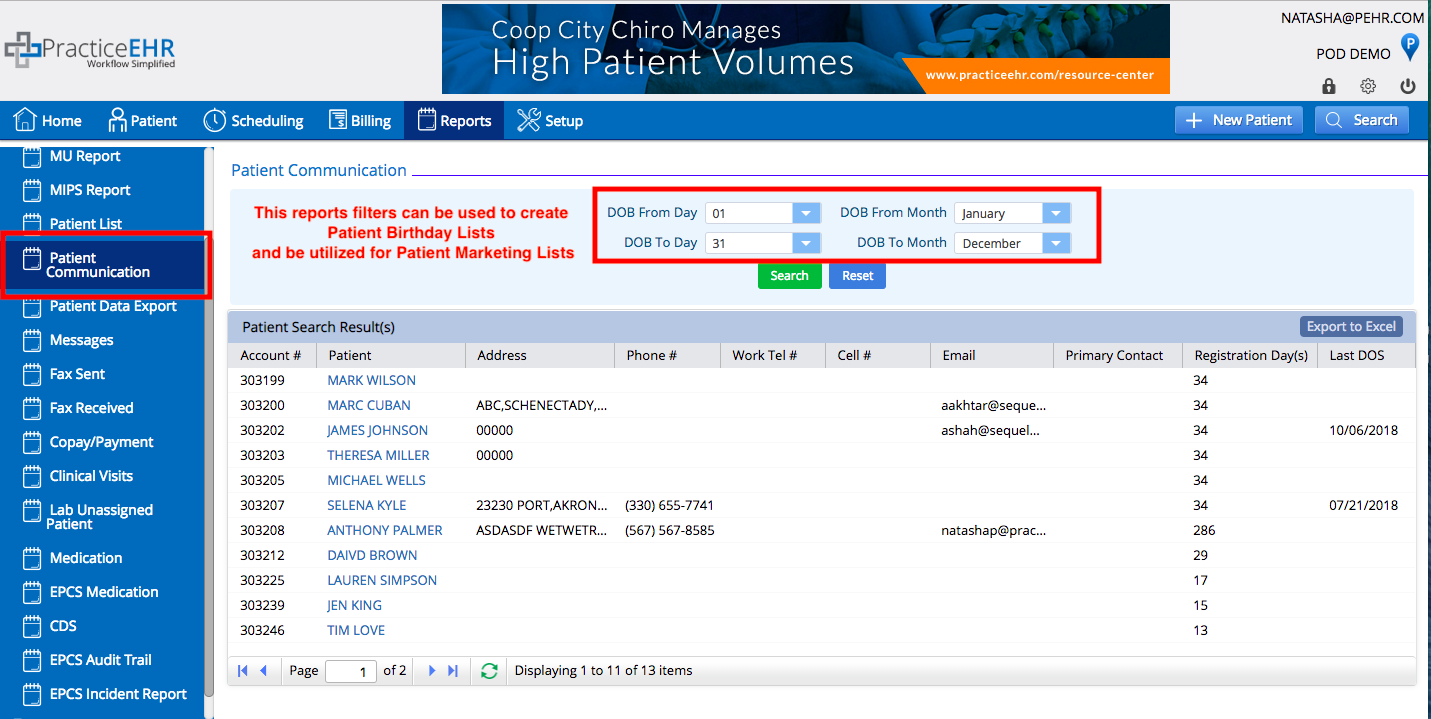This screenshot has width=1431, height=719.
Task: Click the icon beside Patient List
Action: pos(32,224)
